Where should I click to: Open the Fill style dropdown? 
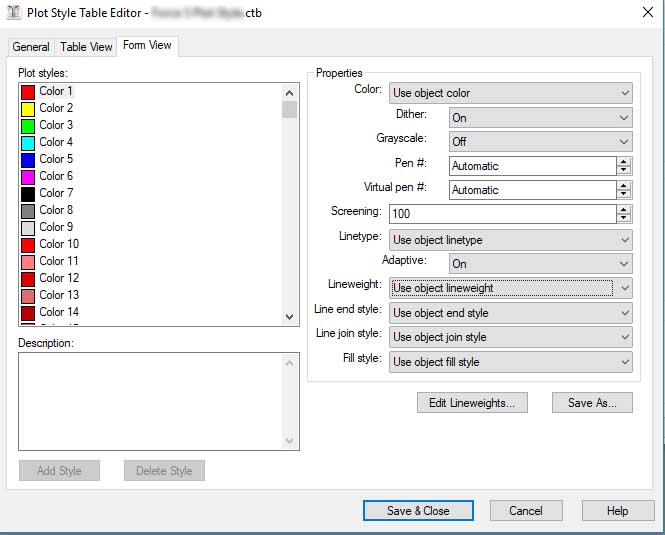tap(624, 362)
